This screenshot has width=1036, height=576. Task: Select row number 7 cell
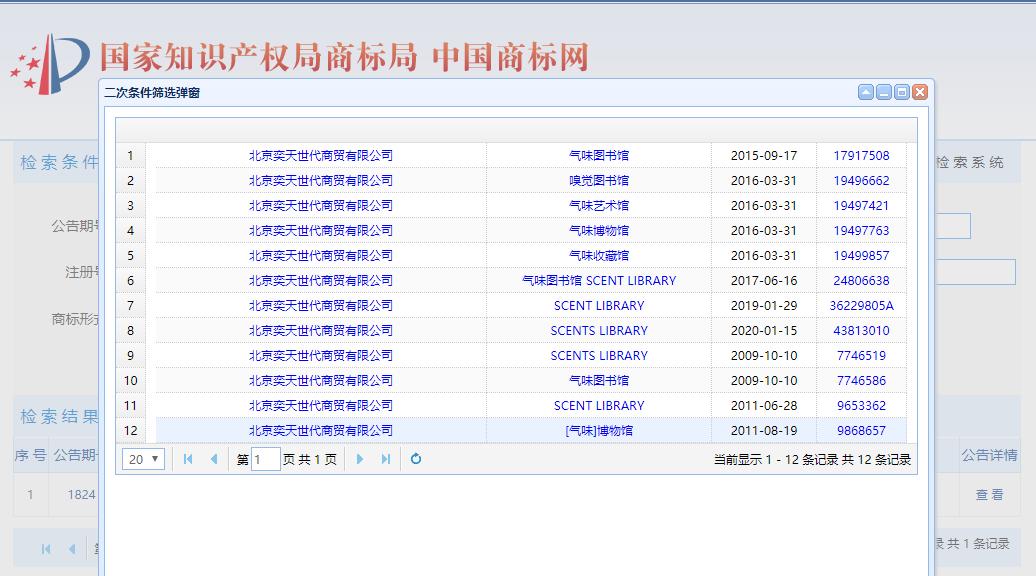pos(131,306)
